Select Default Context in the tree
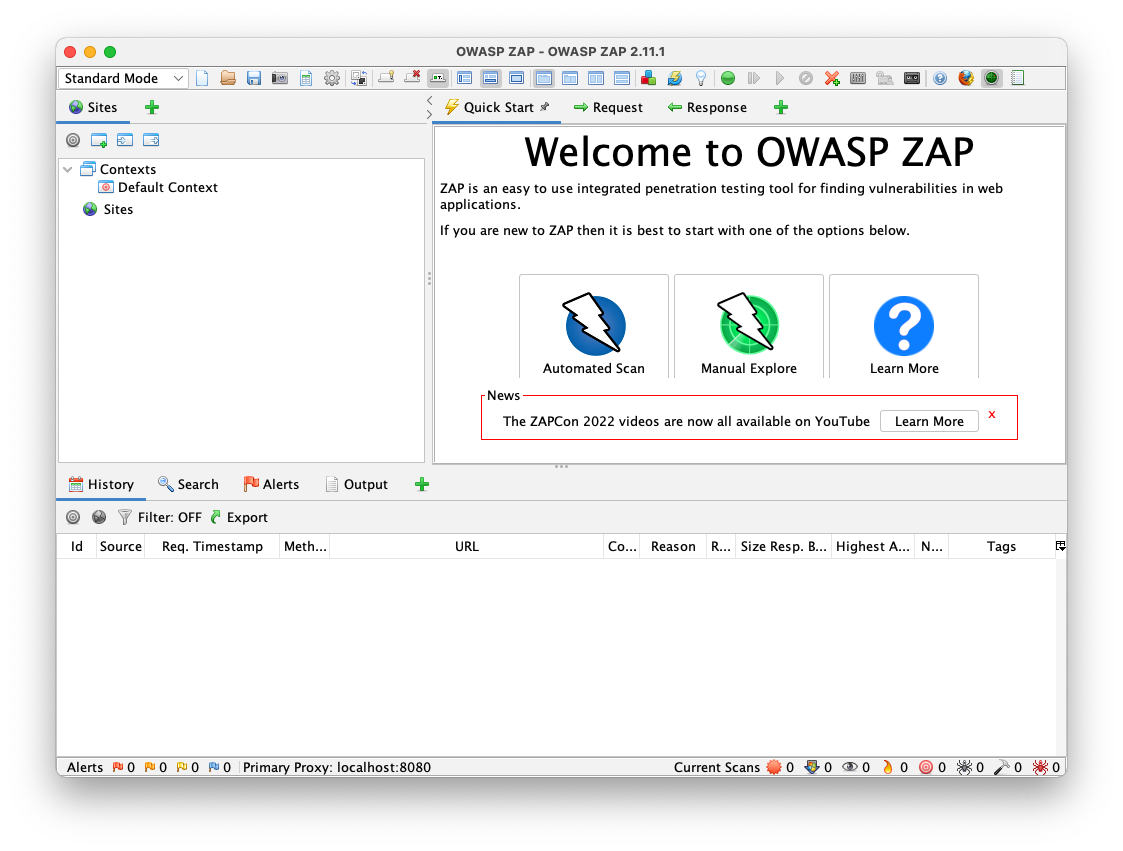This screenshot has height=851, width=1123. pos(158,188)
